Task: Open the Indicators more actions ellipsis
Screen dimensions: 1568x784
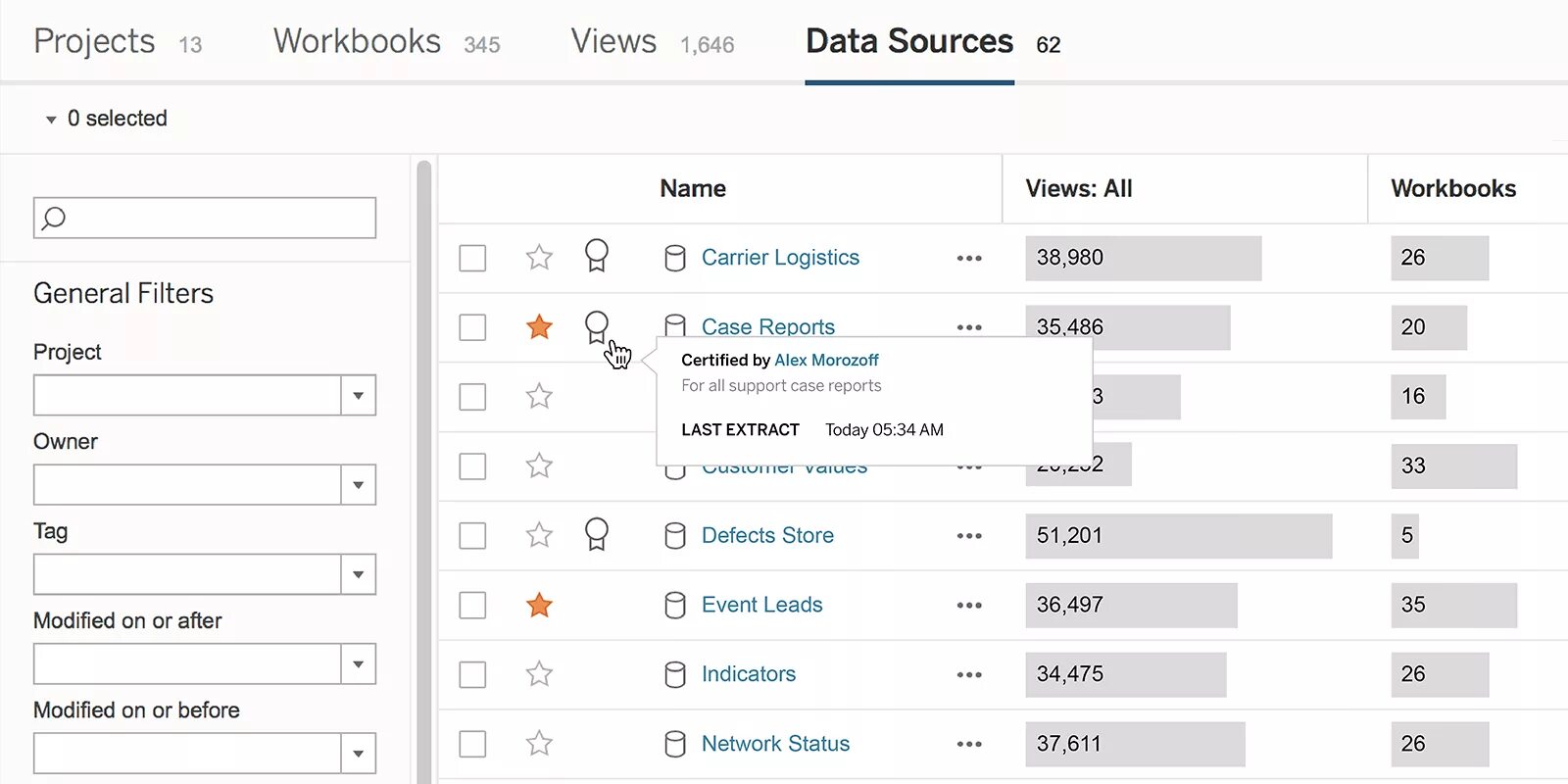Action: coord(969,675)
